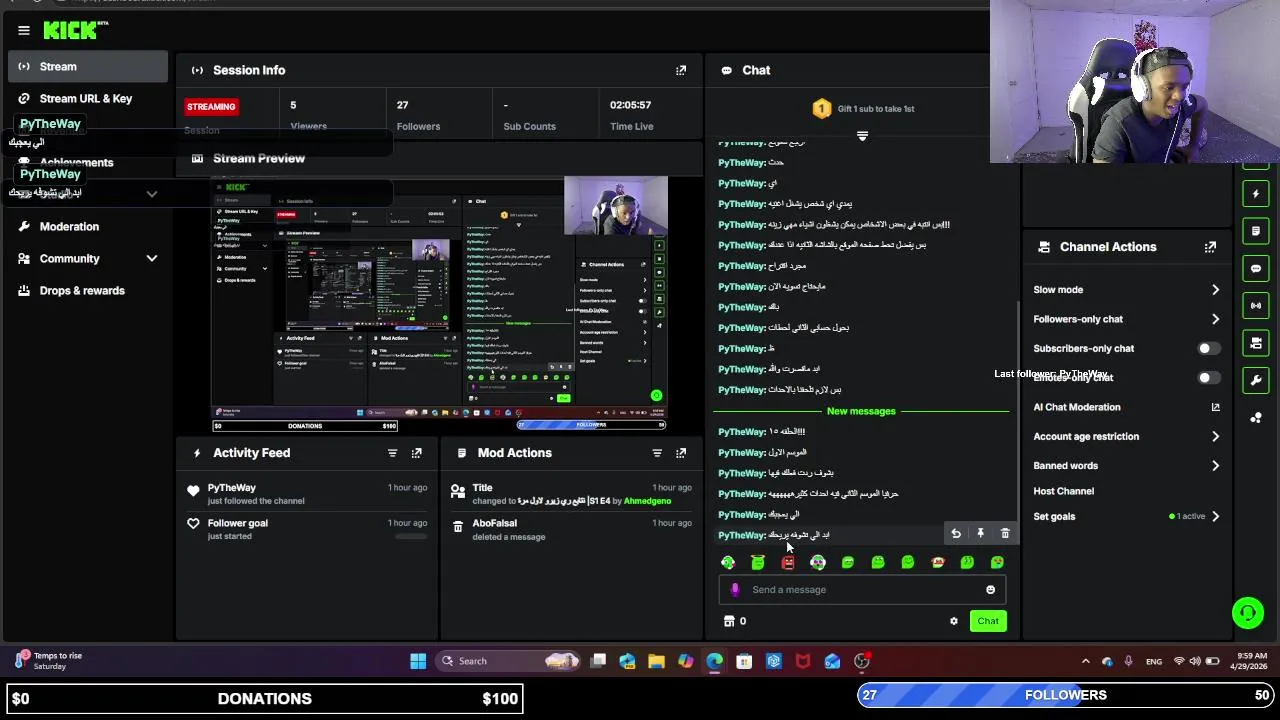Open Windows Start menu

(418, 661)
